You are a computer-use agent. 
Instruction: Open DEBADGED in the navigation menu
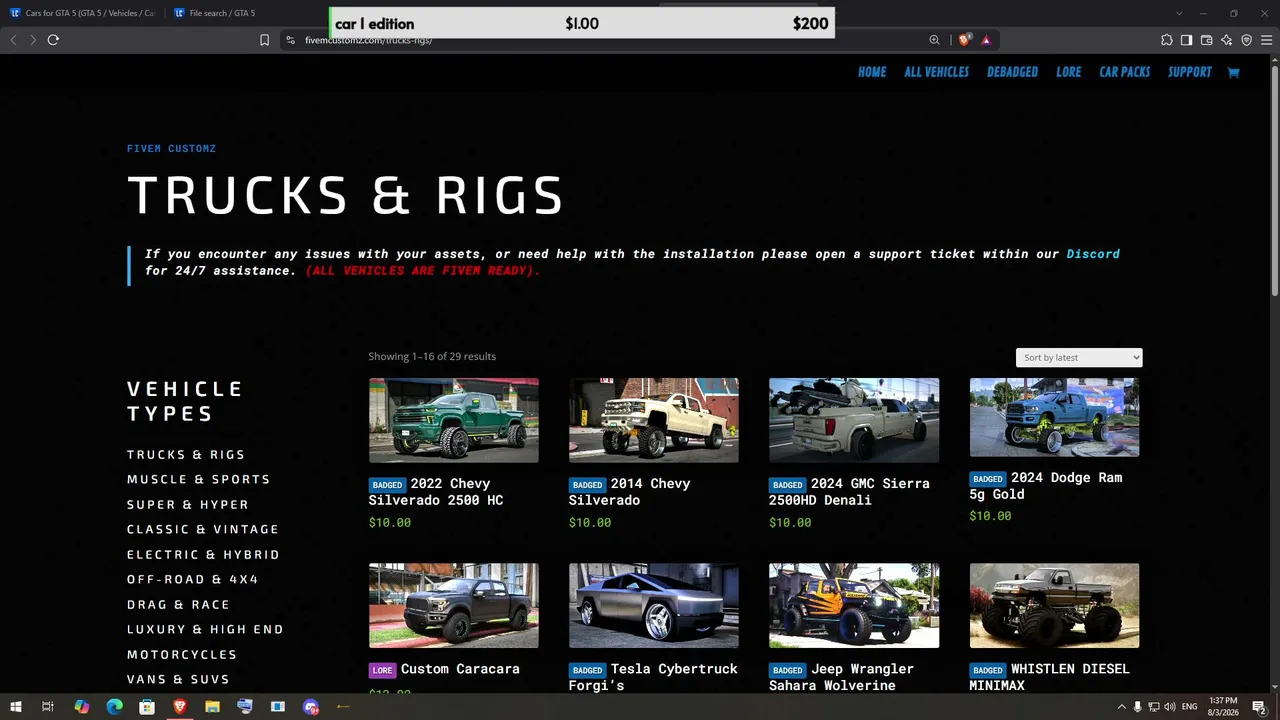pos(1012,72)
